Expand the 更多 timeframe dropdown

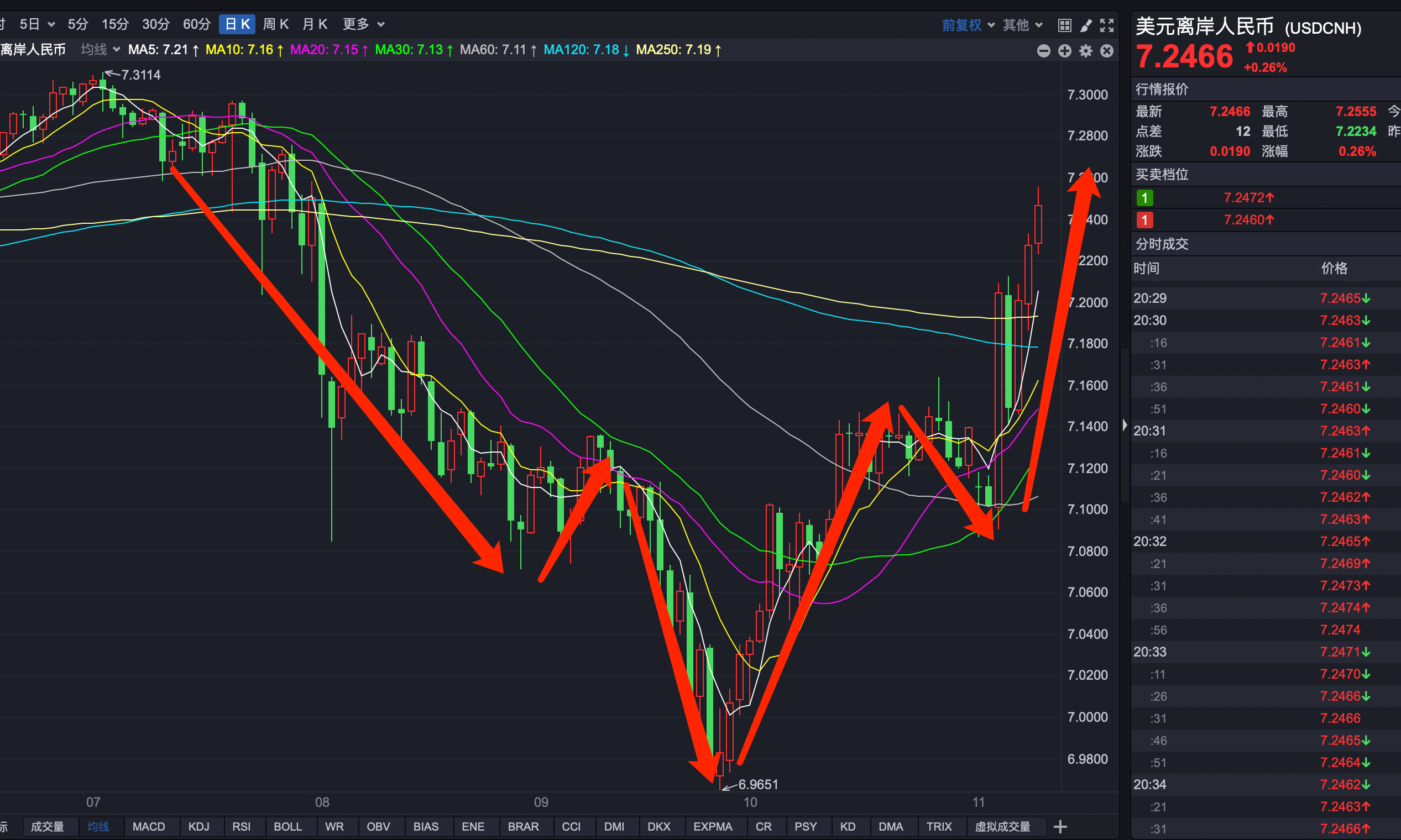coord(364,24)
